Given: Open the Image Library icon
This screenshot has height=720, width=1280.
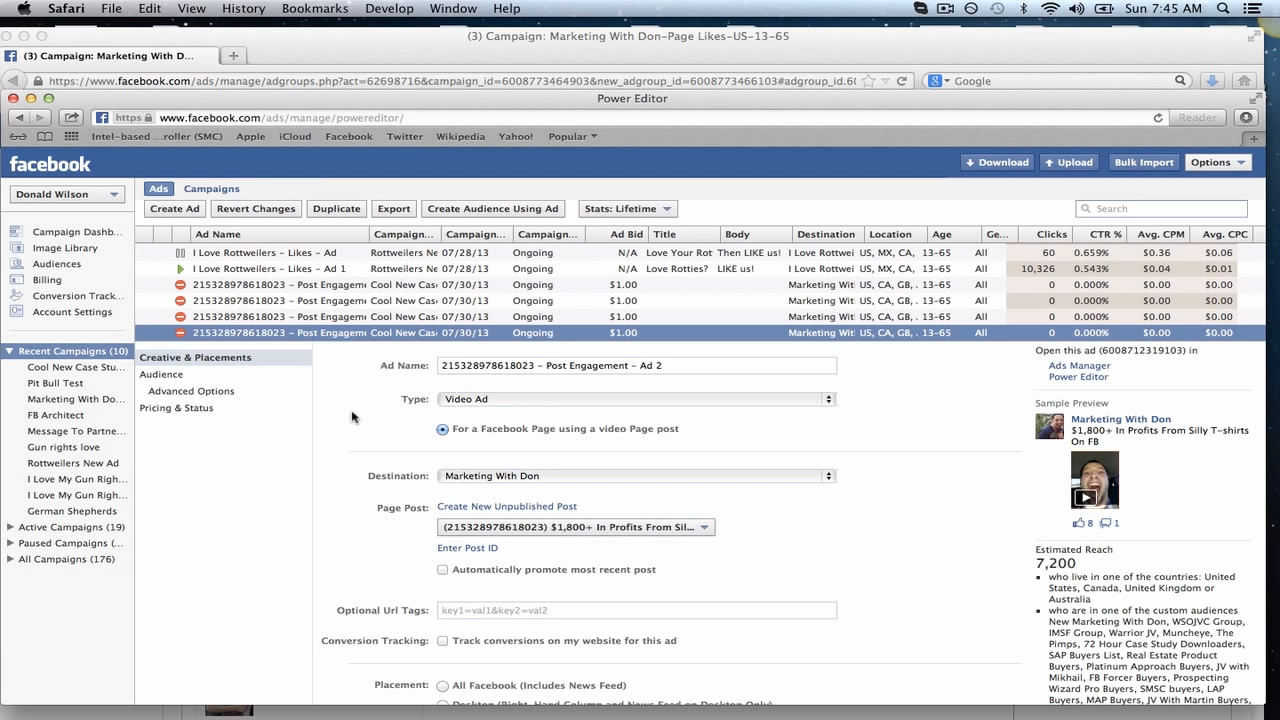Looking at the screenshot, I should point(15,248).
